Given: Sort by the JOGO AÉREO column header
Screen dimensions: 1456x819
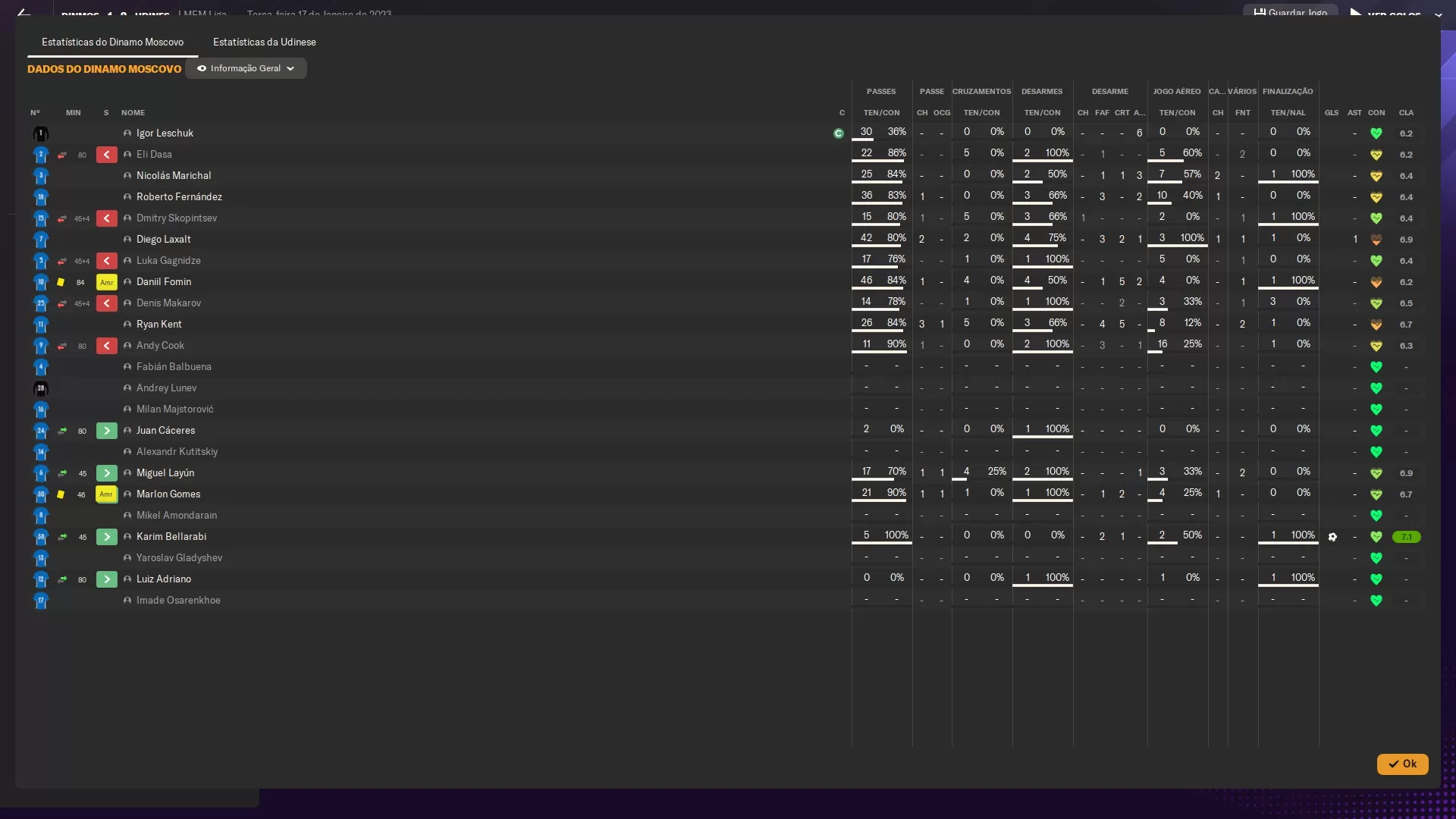Looking at the screenshot, I should (x=1176, y=92).
